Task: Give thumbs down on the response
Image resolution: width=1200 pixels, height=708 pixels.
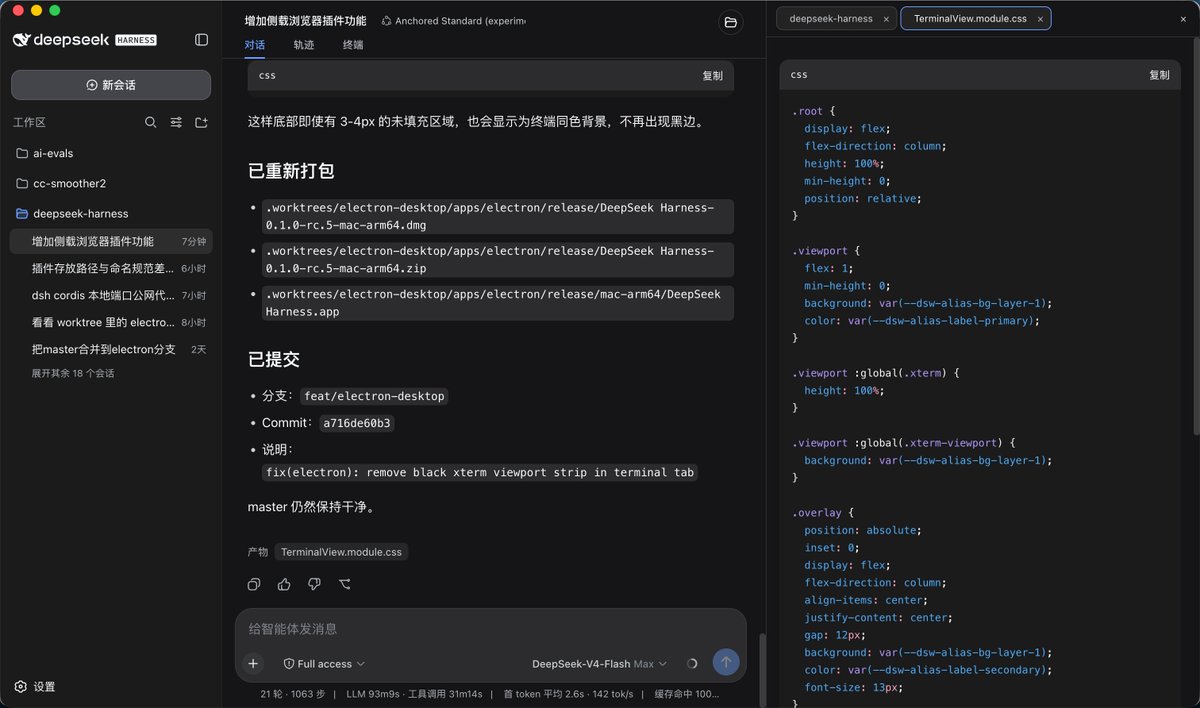Action: coord(314,584)
